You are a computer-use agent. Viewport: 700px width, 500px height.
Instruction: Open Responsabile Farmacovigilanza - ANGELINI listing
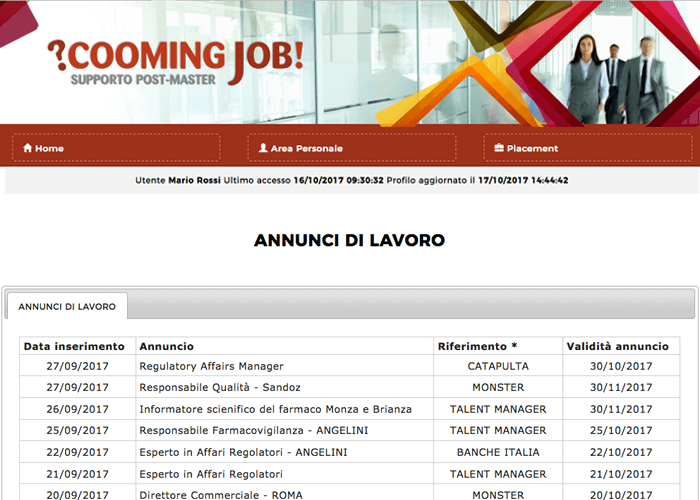click(254, 430)
